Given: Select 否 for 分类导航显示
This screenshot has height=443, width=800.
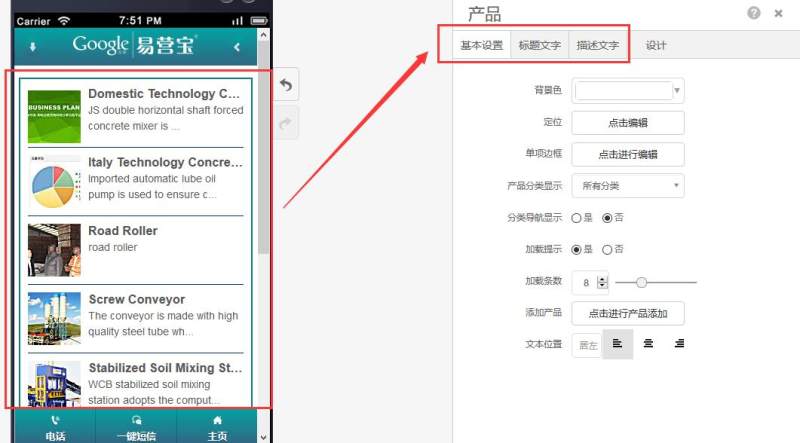Looking at the screenshot, I should point(607,218).
